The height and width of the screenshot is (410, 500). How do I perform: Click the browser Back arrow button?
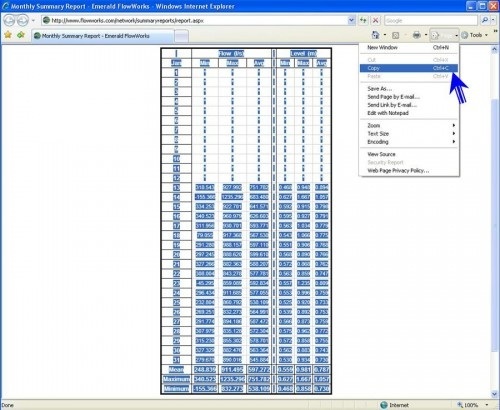(9, 21)
